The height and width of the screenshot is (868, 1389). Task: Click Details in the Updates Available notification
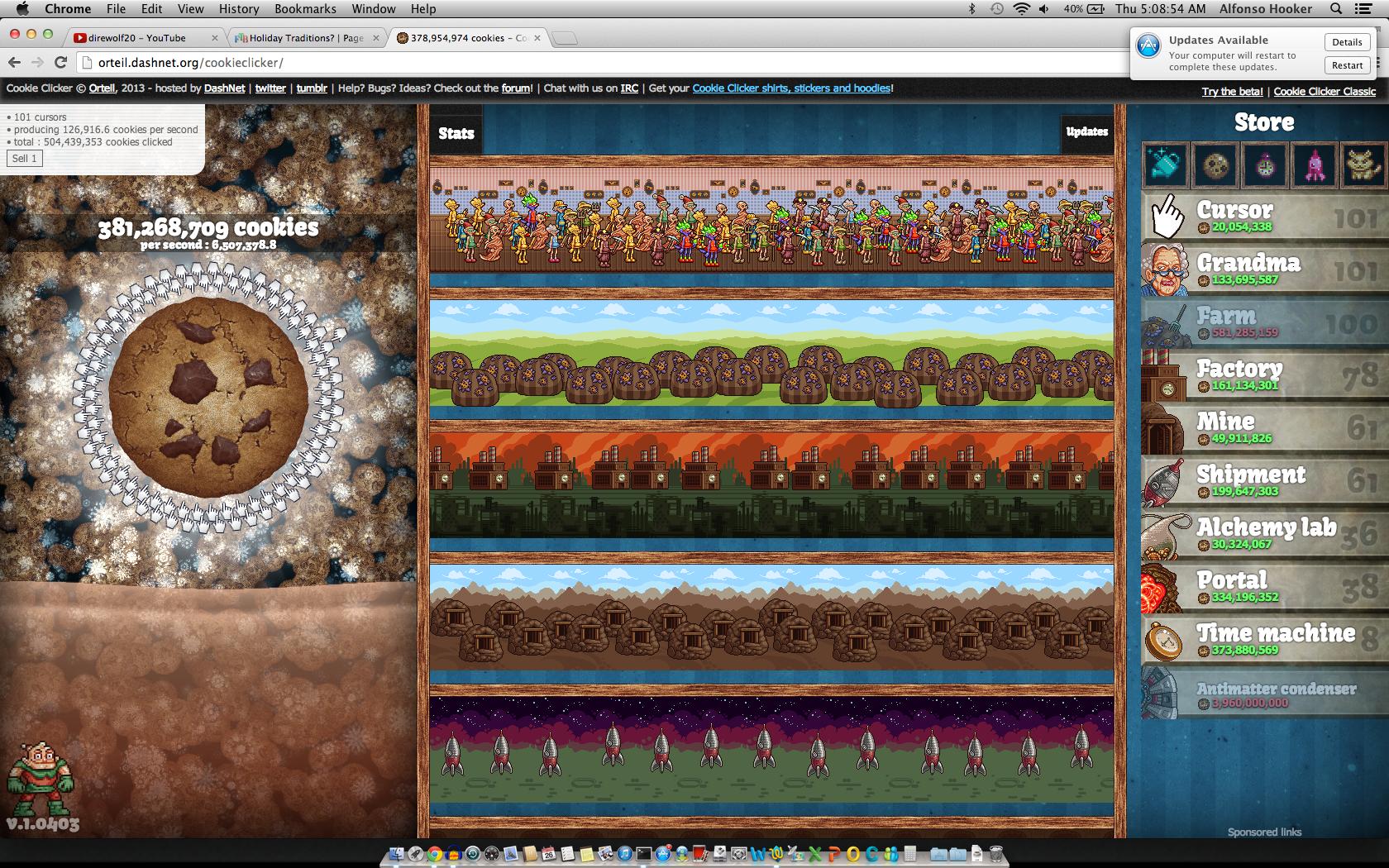pos(1347,42)
